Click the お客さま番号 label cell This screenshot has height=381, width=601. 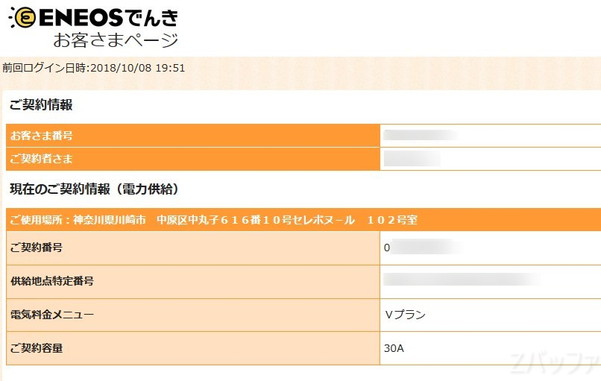(x=193, y=135)
